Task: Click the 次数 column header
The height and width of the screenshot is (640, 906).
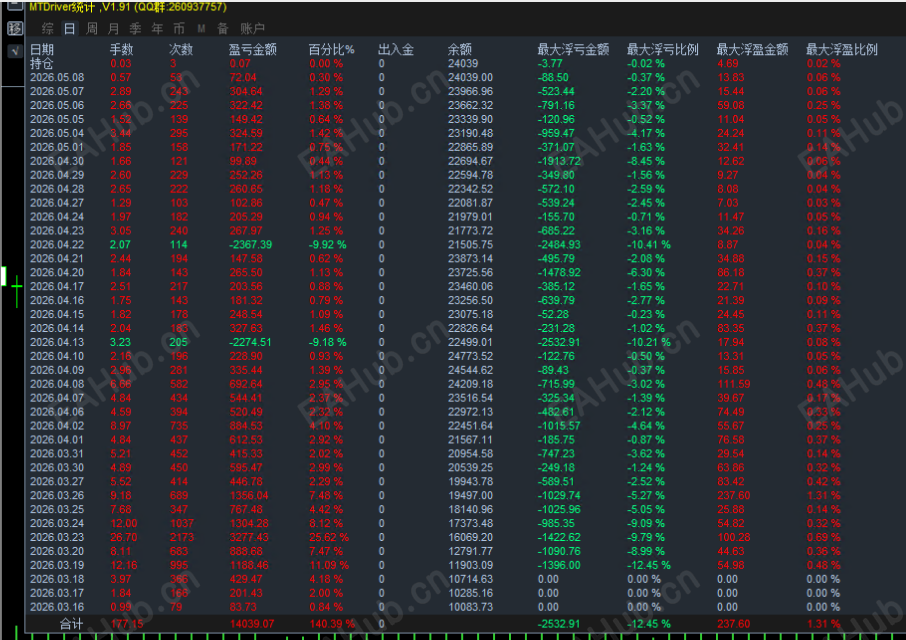Action: 181,50
